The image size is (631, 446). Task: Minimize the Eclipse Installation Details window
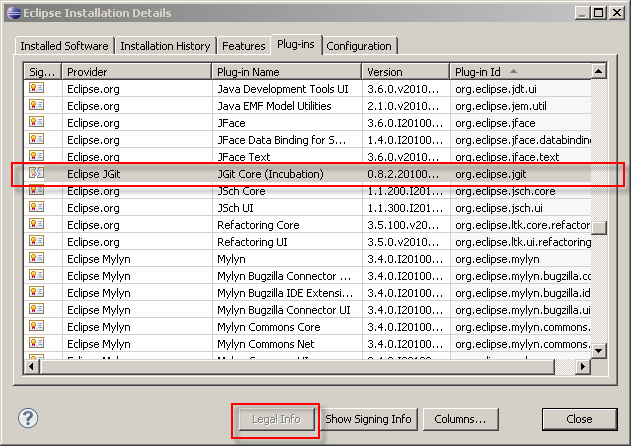(582, 13)
